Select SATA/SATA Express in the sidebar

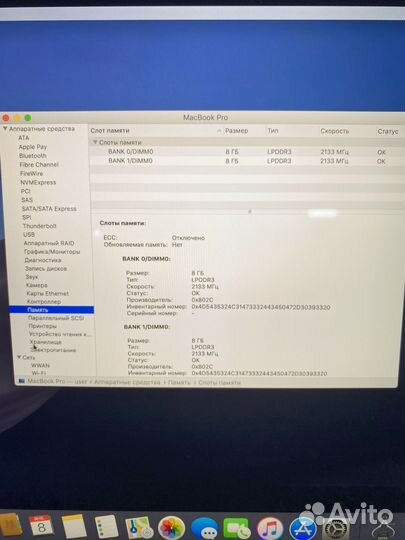(x=49, y=209)
